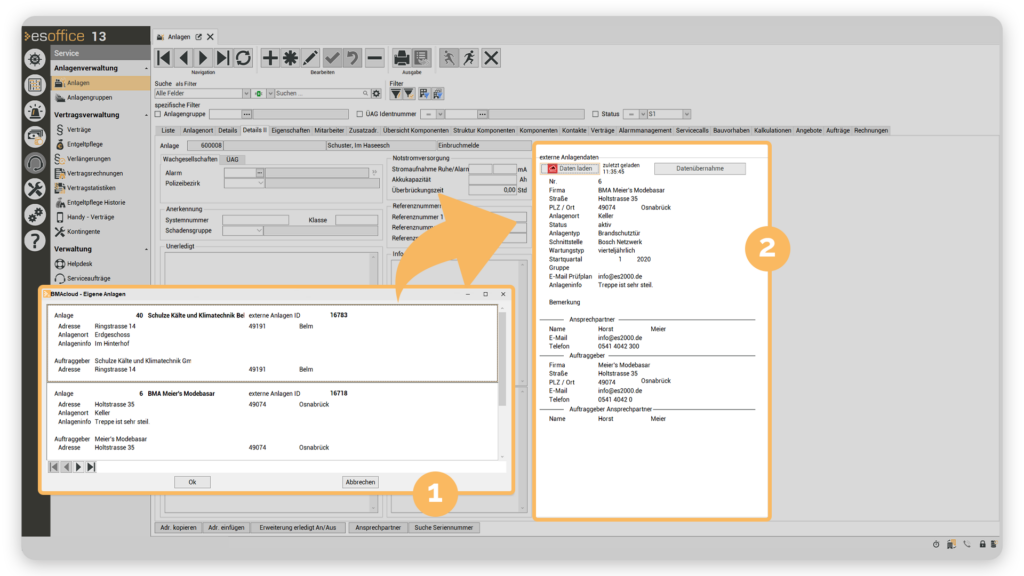Image resolution: width=1024 pixels, height=576 pixels.
Task: Click Abbrechen in the BMAcloud dialog
Action: 360,482
